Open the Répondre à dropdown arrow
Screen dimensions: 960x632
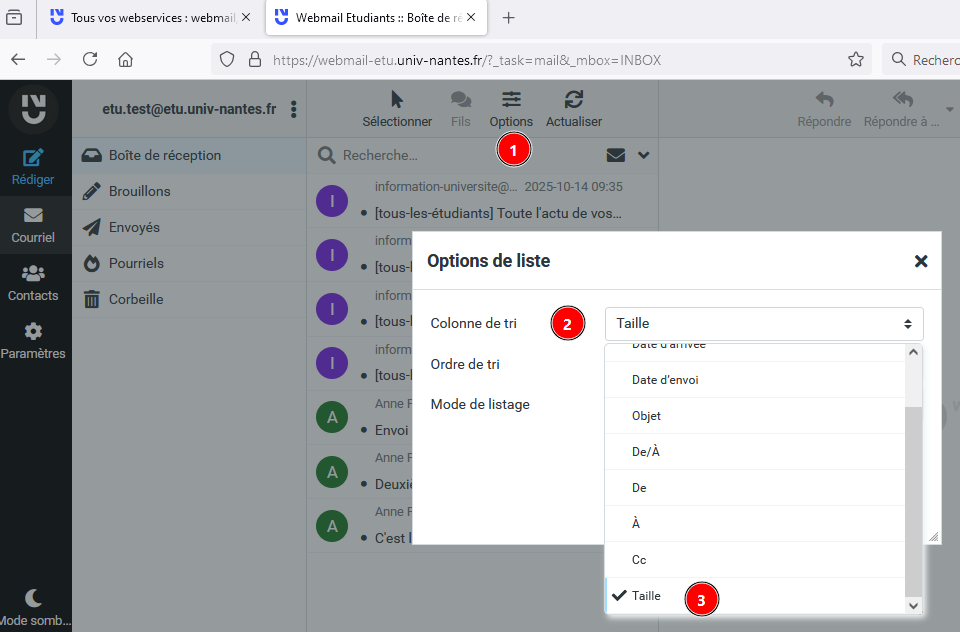[950, 107]
